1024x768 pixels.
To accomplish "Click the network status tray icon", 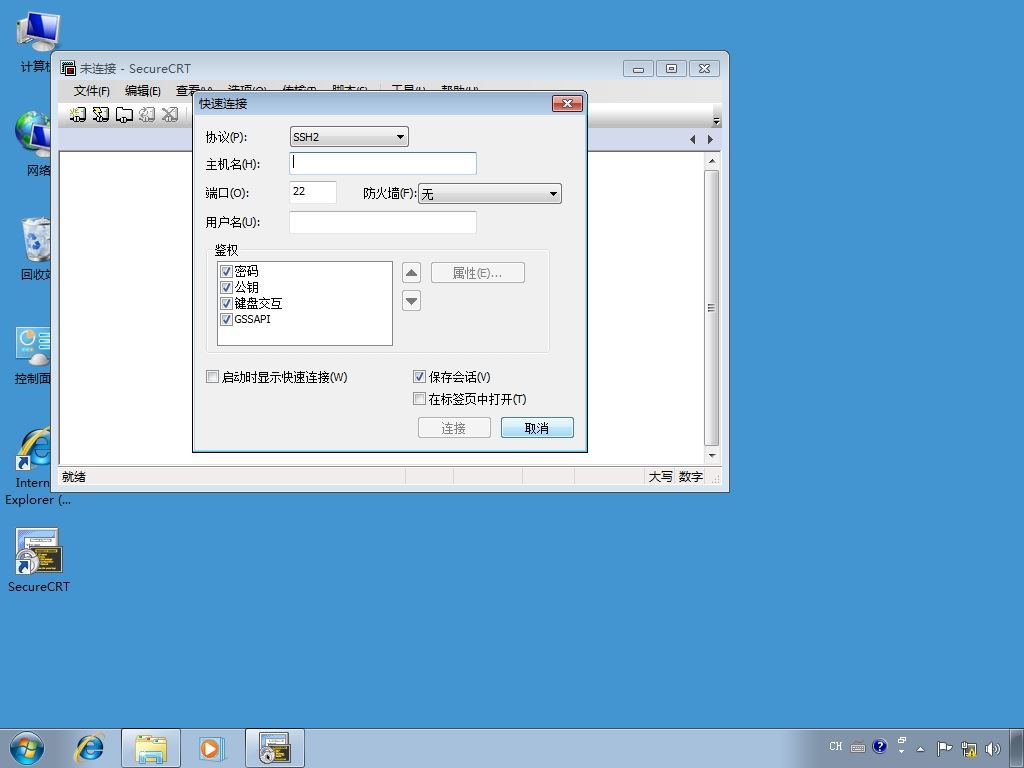I will 968,749.
